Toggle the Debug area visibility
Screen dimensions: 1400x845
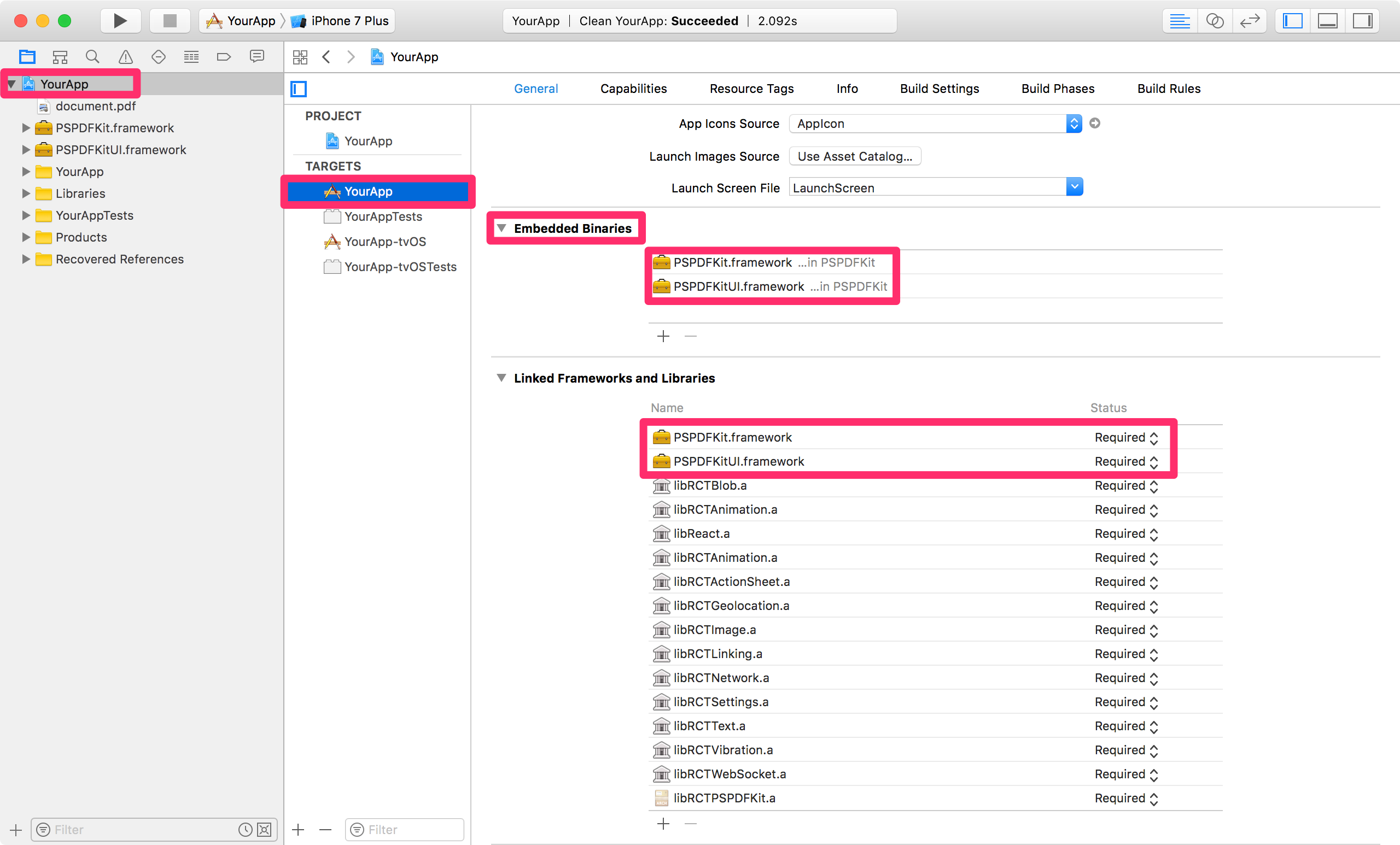point(1327,21)
